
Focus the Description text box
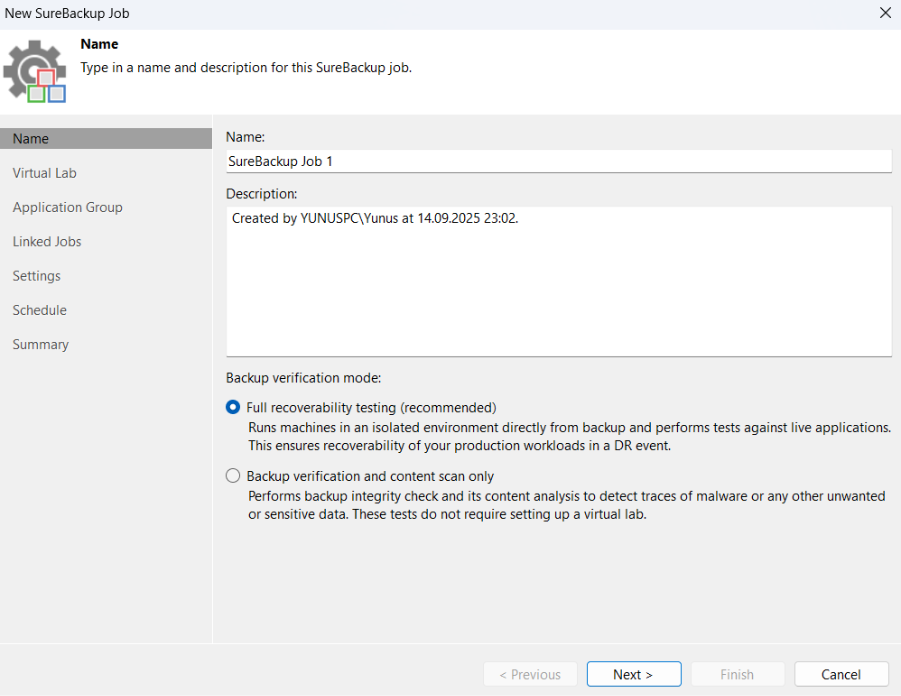pyautogui.click(x=558, y=281)
